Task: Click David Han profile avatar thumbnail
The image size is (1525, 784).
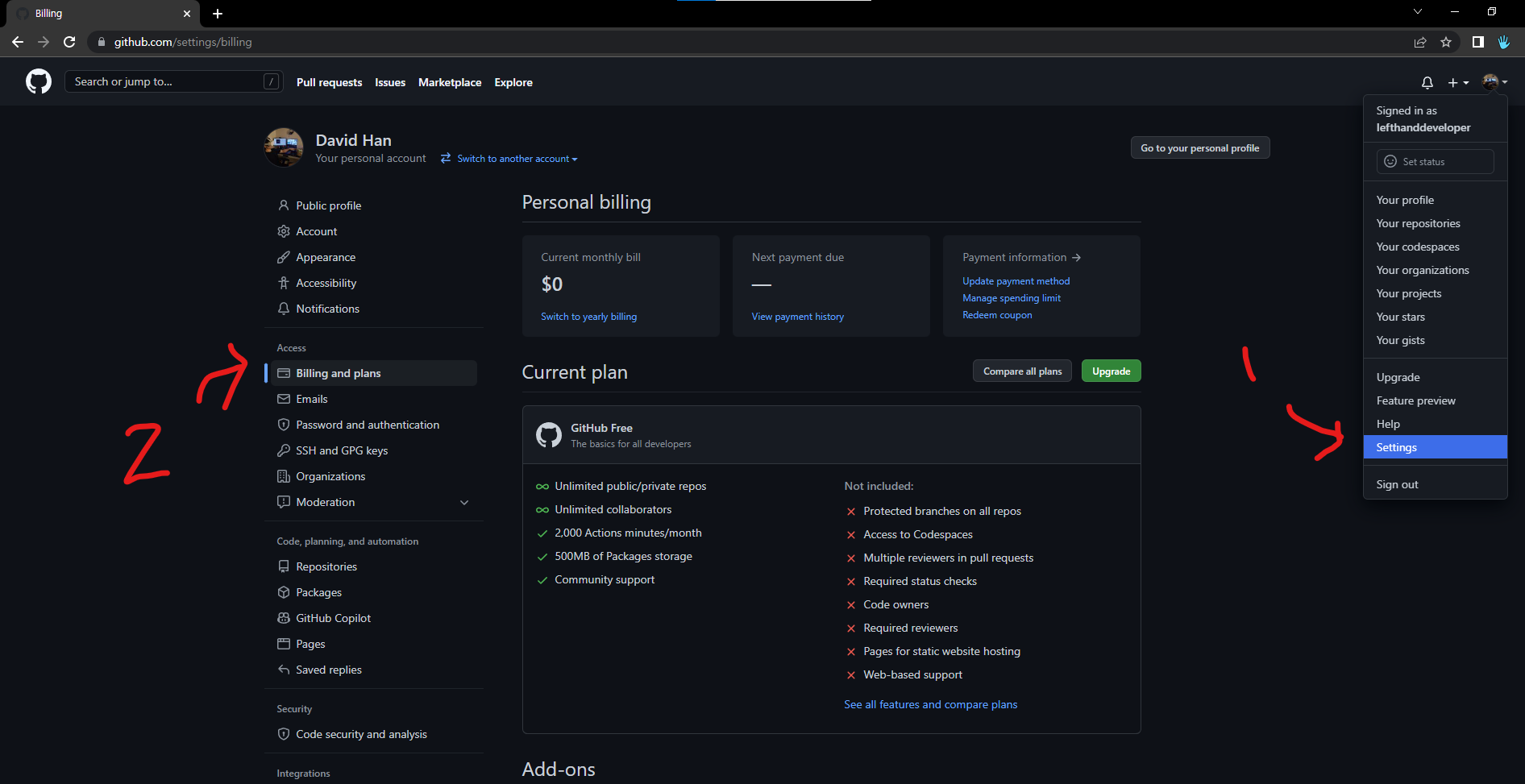Action: 284,147
